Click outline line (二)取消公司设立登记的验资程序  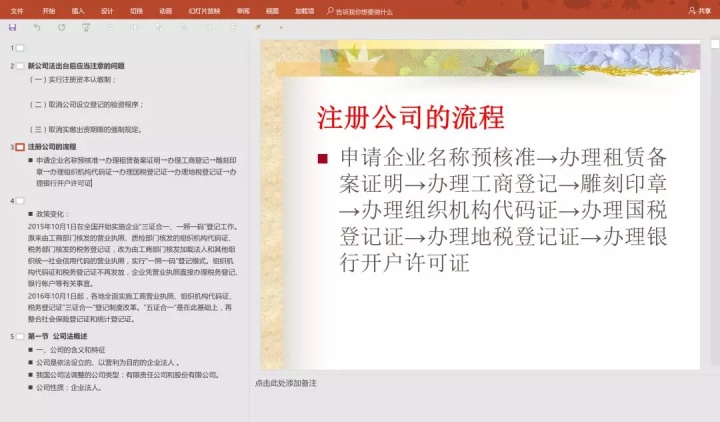[x=86, y=105]
